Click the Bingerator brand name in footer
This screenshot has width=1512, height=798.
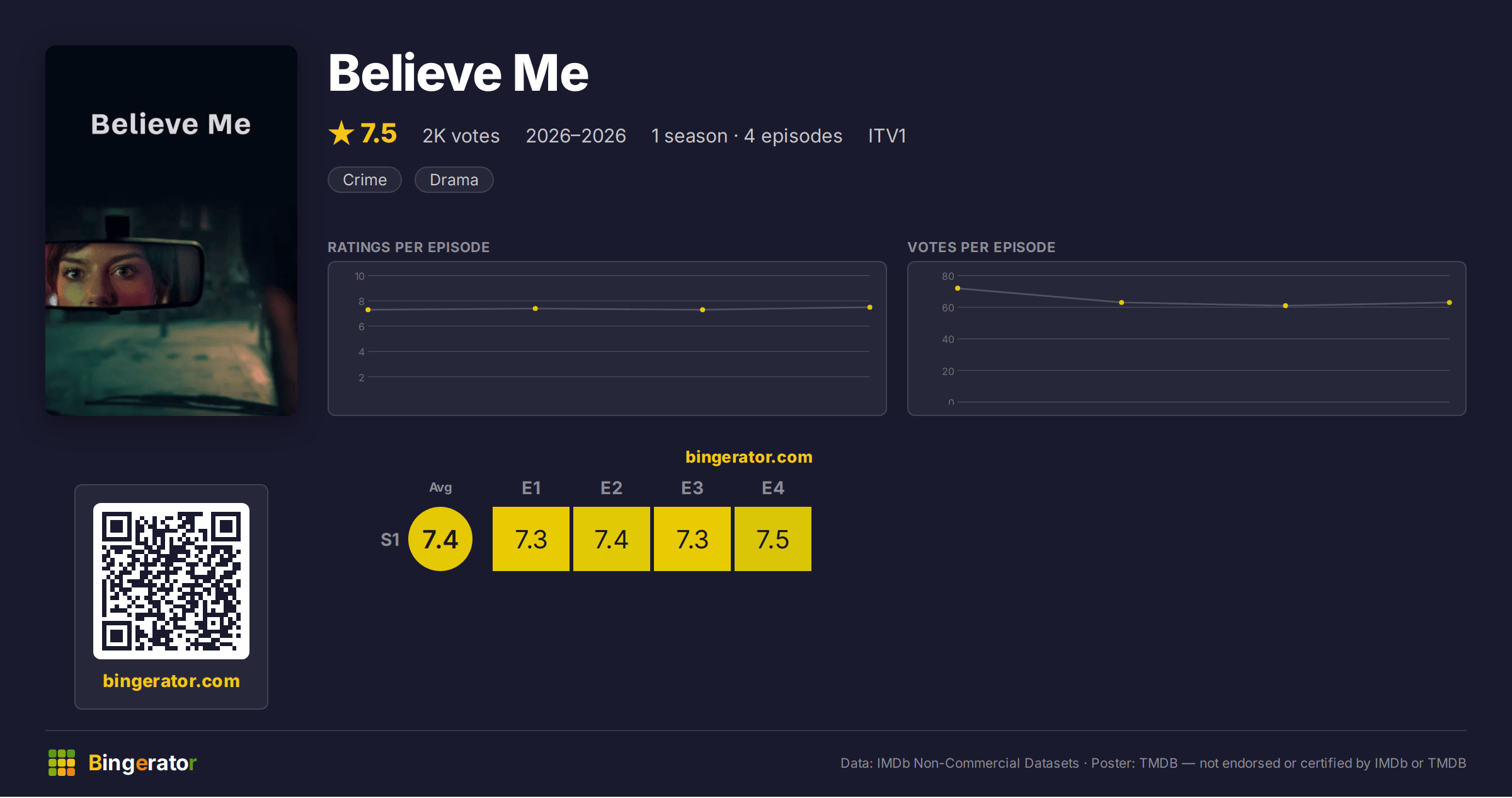click(x=142, y=763)
